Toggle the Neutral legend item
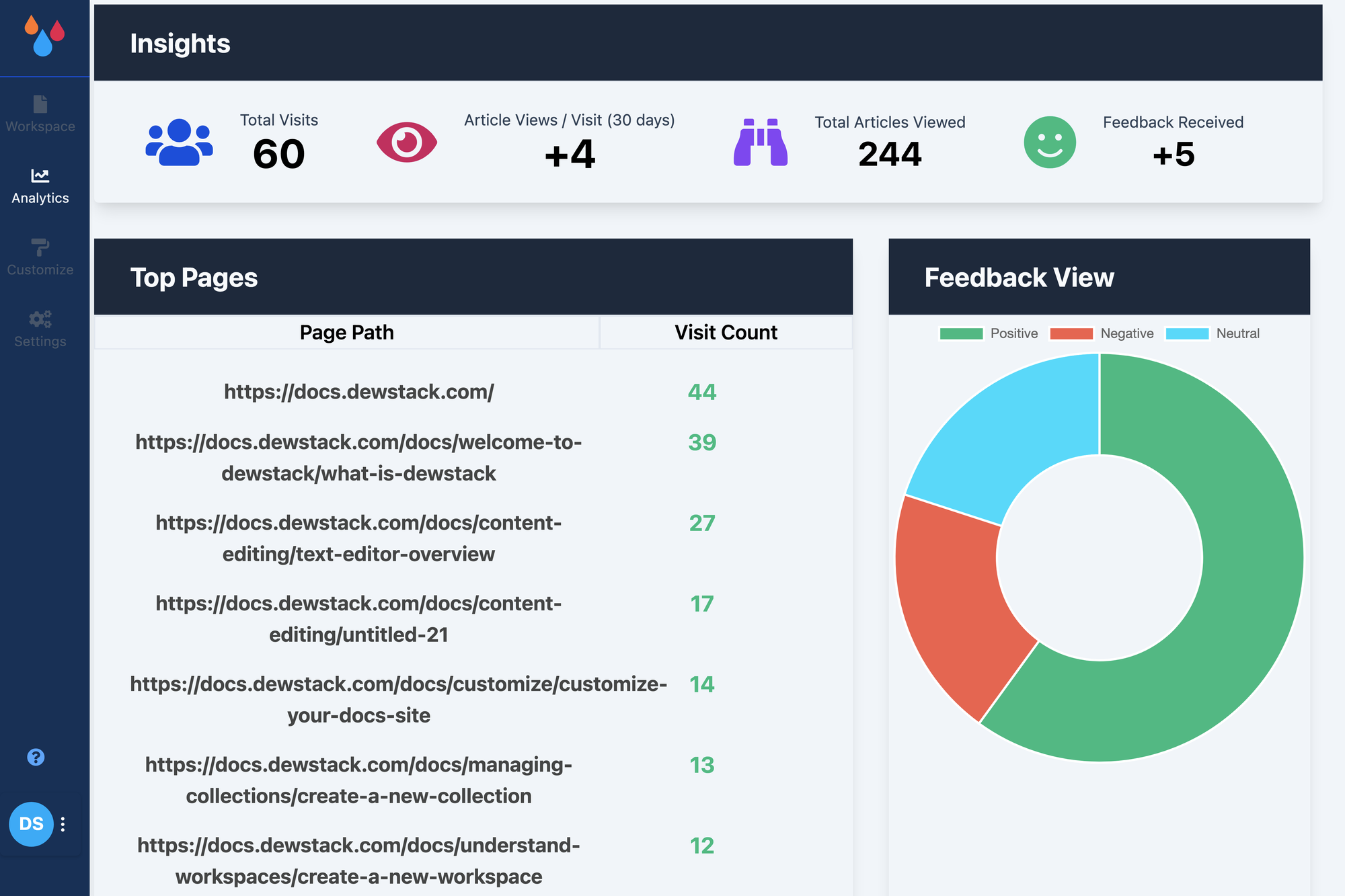Image resolution: width=1345 pixels, height=896 pixels. 1213,333
